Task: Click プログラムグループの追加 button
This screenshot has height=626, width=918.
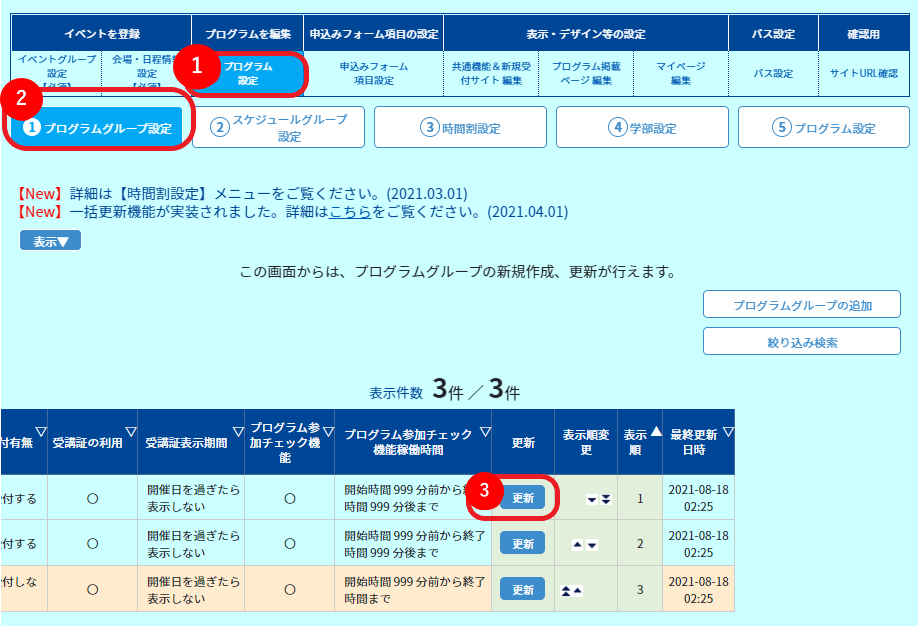Action: pos(802,305)
